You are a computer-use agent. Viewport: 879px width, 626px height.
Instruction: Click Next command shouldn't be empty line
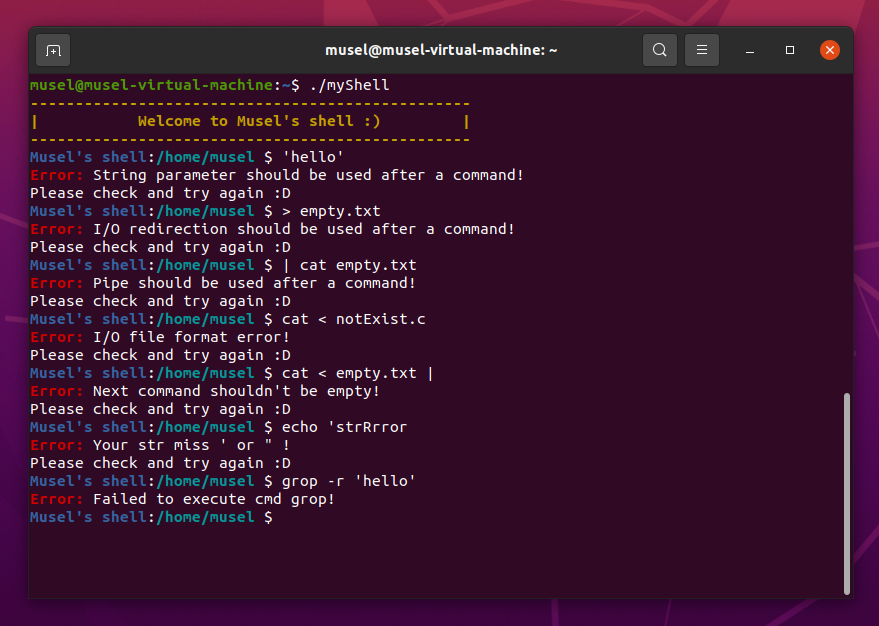pyautogui.click(x=205, y=391)
